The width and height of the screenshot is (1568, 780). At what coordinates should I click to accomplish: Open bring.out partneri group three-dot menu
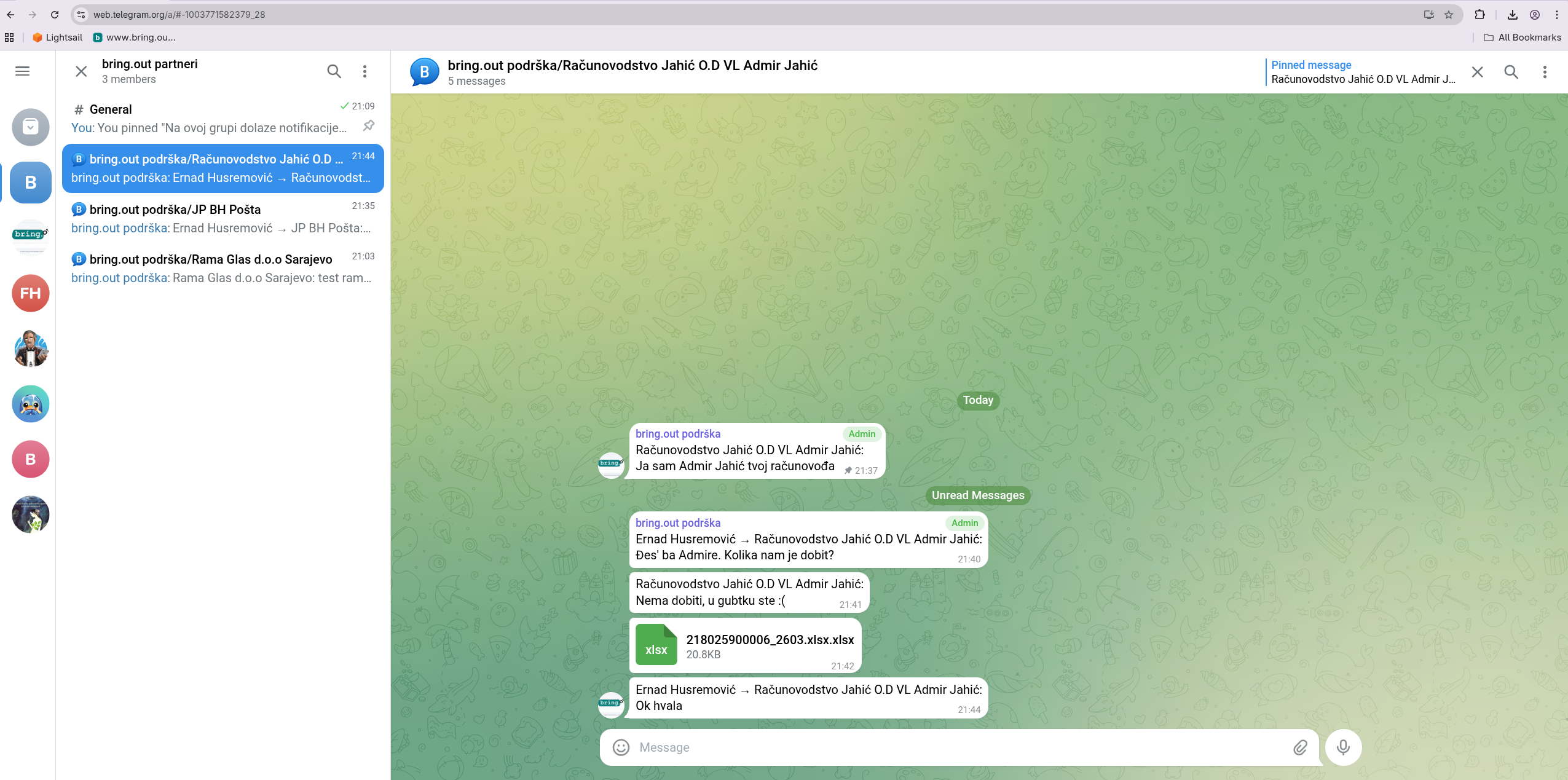click(364, 71)
